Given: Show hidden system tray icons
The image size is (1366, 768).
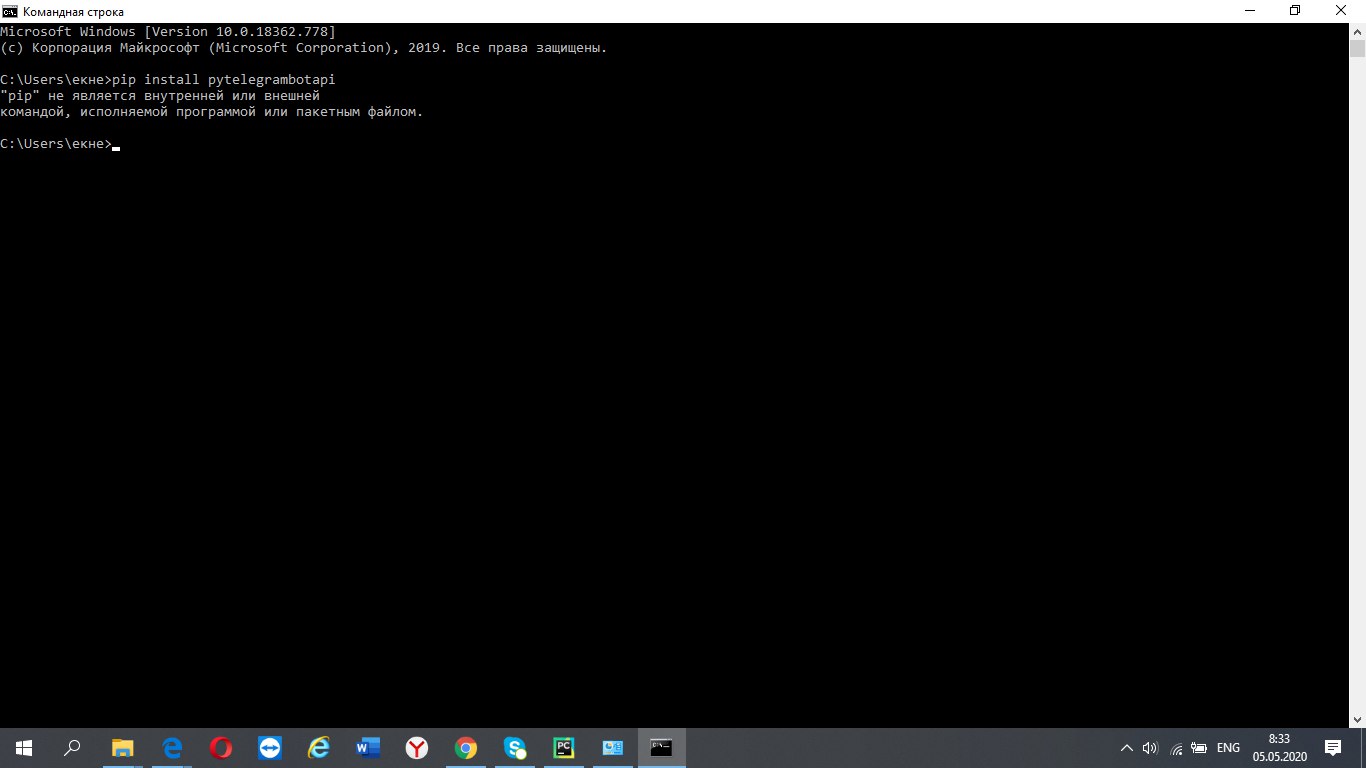Looking at the screenshot, I should point(1126,748).
